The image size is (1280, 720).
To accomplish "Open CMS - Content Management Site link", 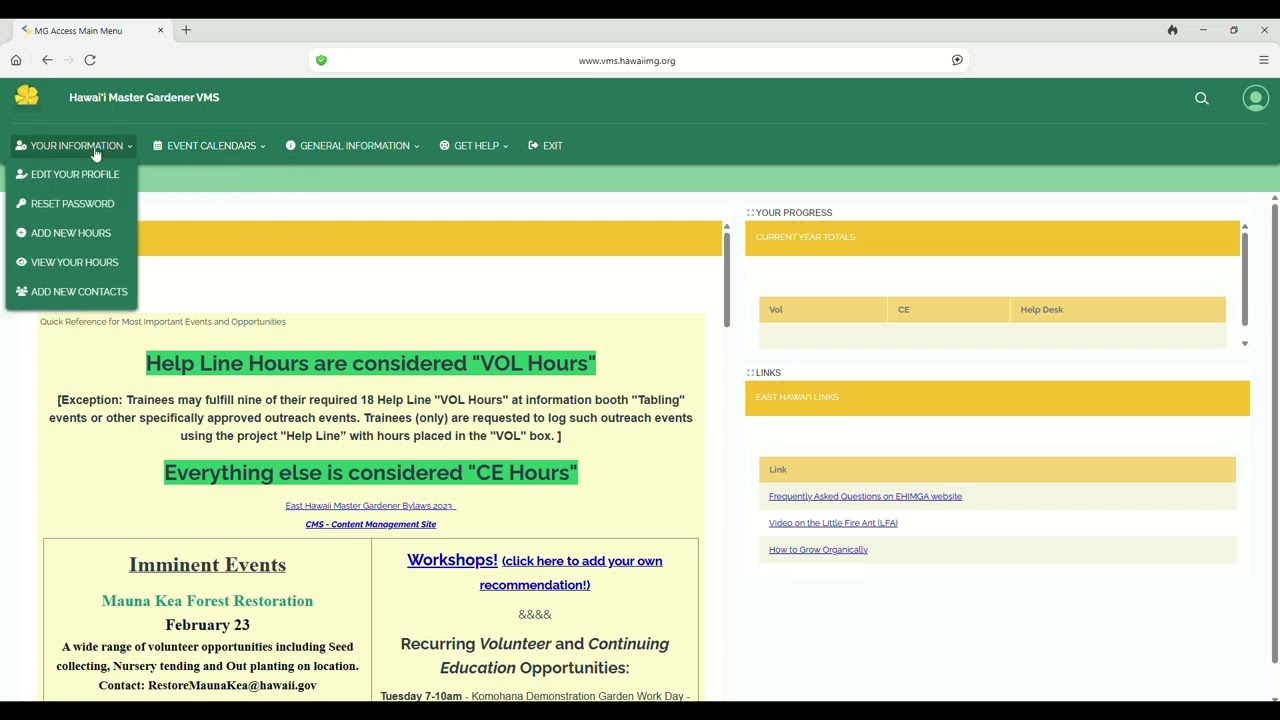I will click(x=371, y=524).
